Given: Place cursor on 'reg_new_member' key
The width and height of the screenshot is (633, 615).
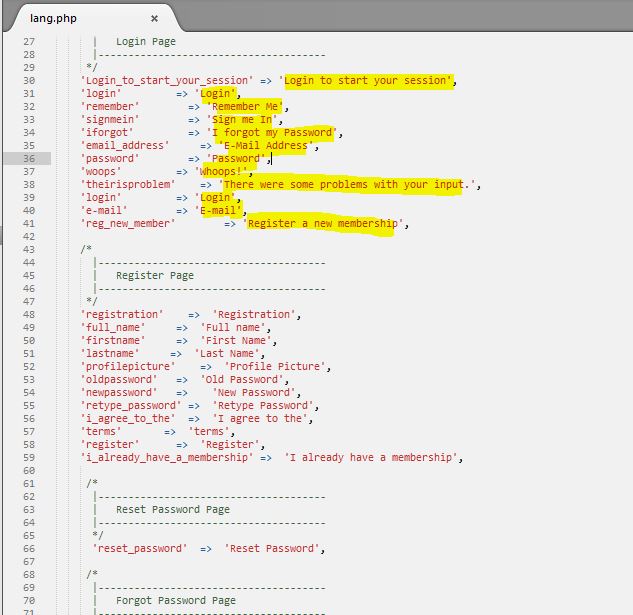Looking at the screenshot, I should click(x=127, y=224).
